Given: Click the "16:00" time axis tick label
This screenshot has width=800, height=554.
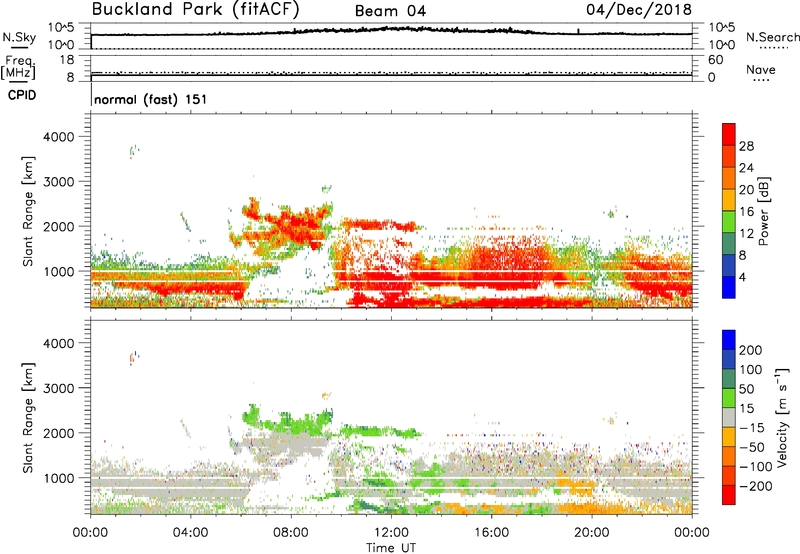Looking at the screenshot, I should (x=491, y=533).
